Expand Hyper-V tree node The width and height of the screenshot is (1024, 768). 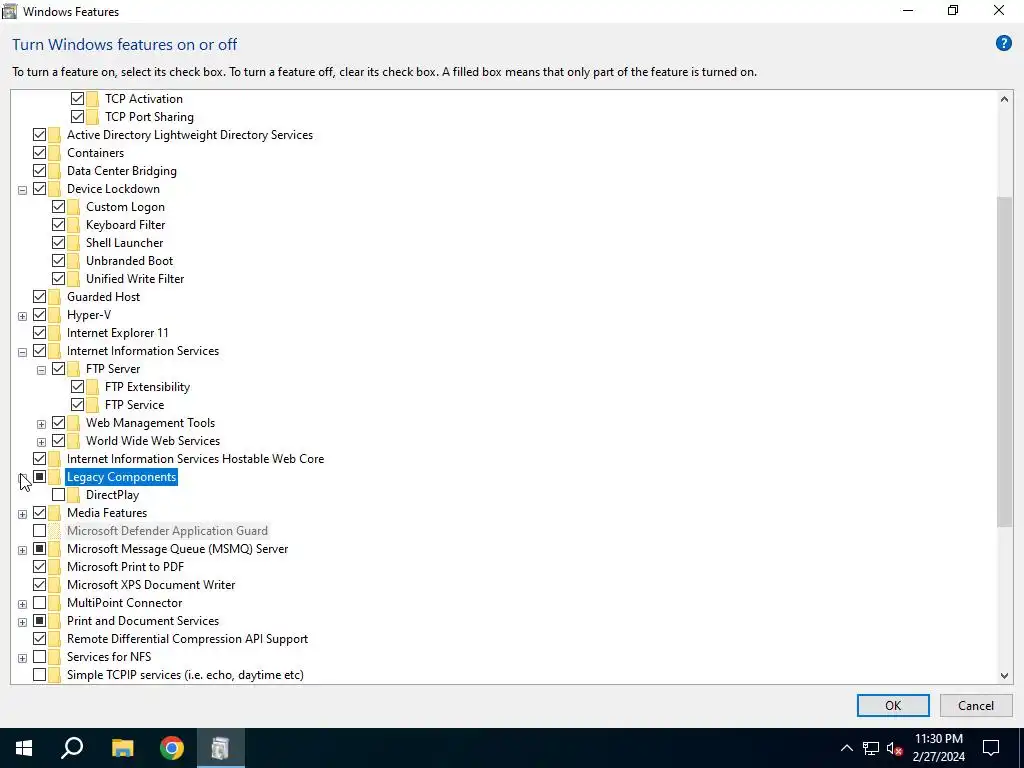click(22, 316)
